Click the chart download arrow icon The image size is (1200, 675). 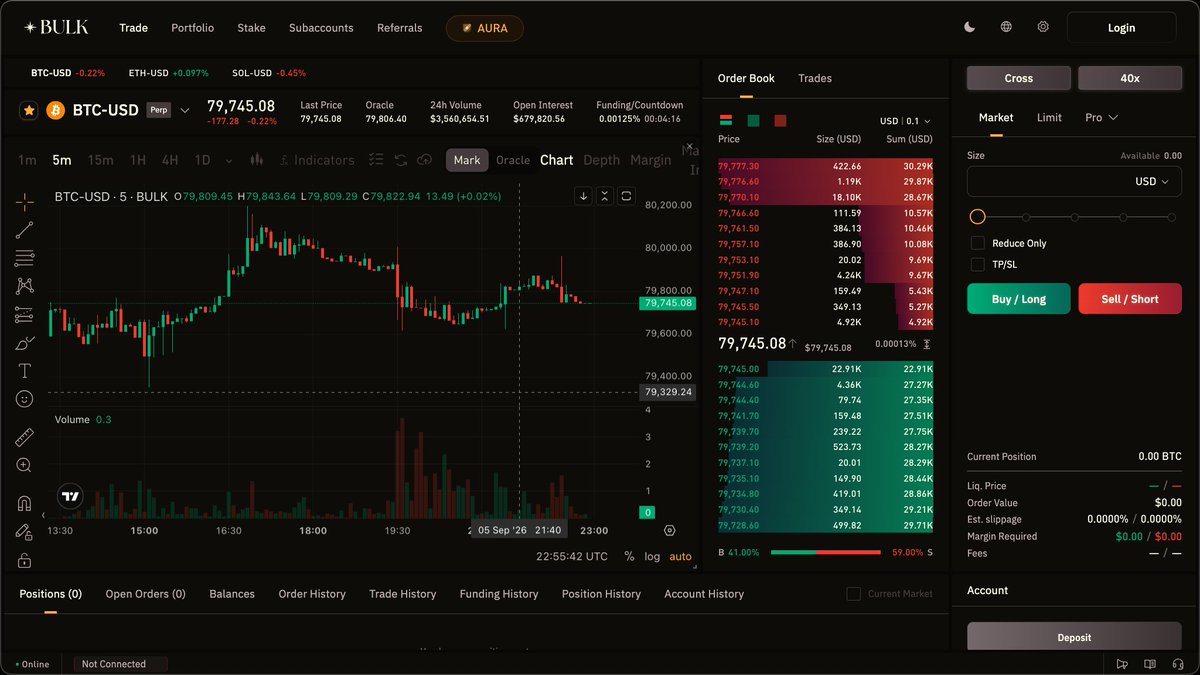pyautogui.click(x=584, y=196)
